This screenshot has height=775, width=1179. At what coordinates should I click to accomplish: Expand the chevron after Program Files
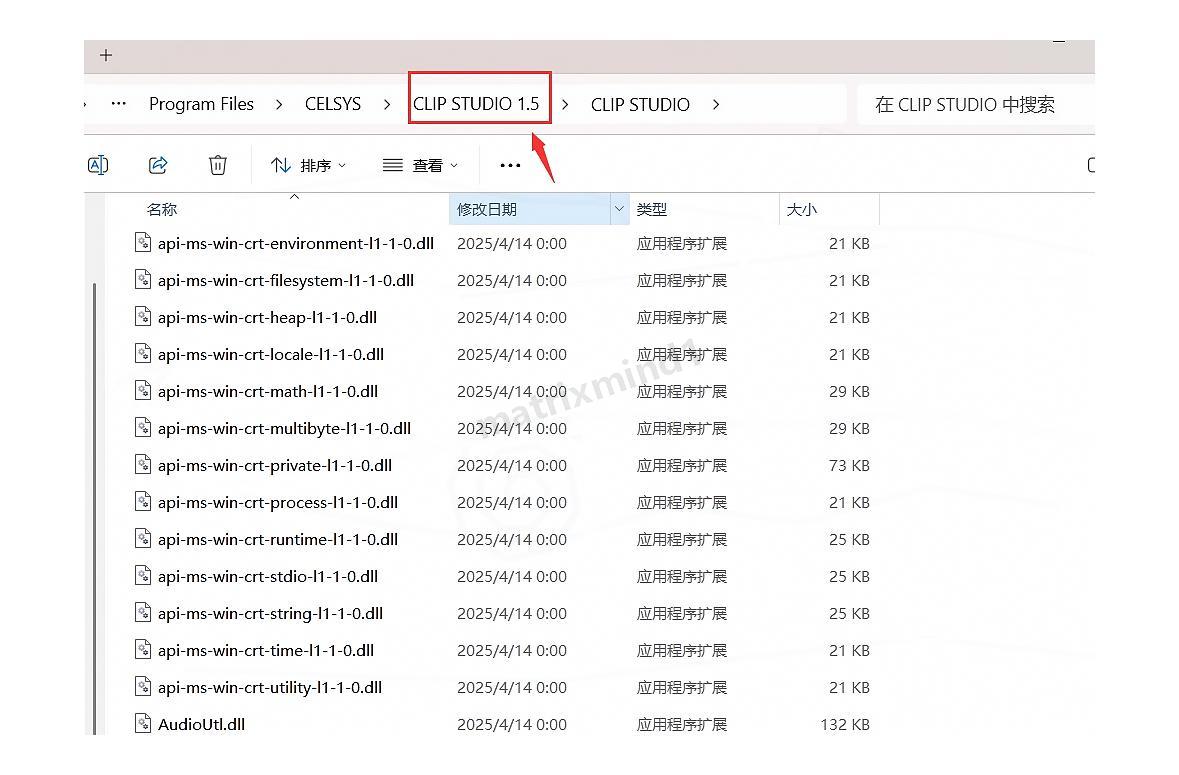click(x=279, y=104)
